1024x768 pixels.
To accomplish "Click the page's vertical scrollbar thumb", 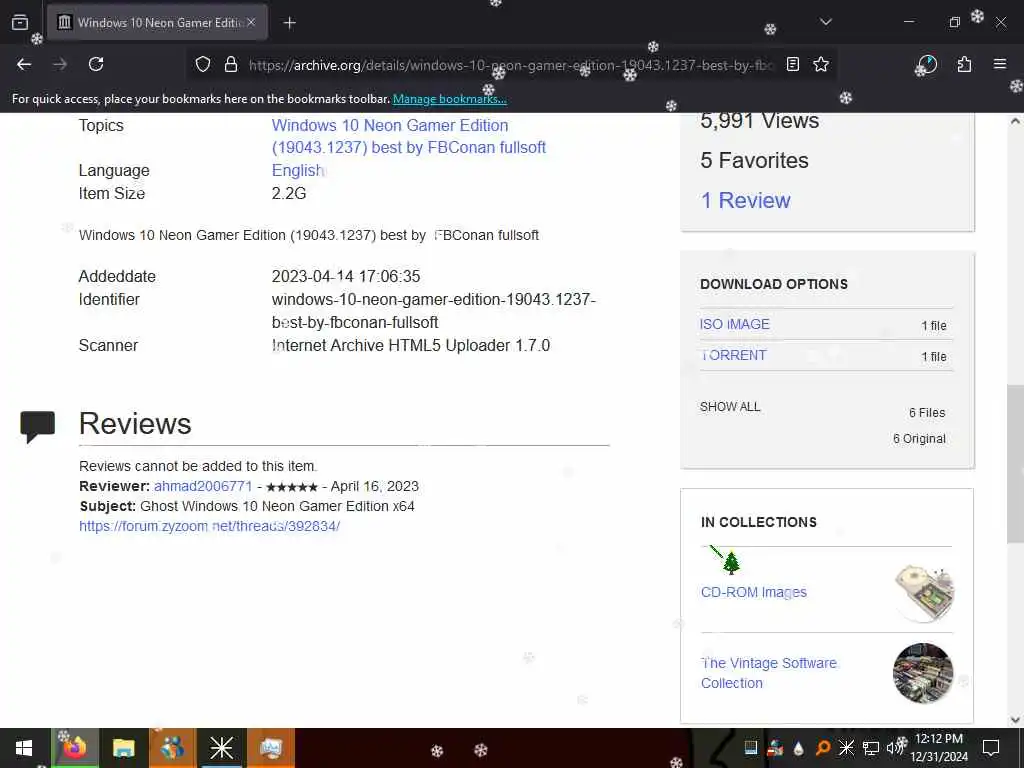I will 1016,464.
